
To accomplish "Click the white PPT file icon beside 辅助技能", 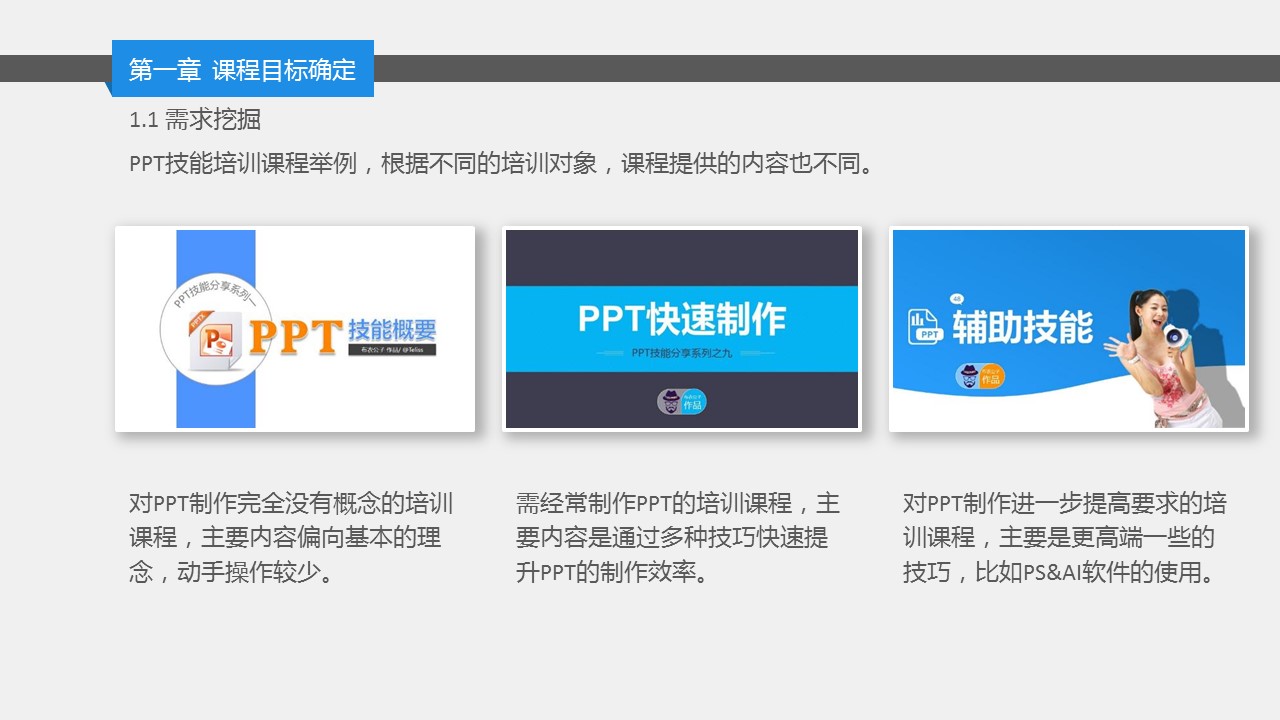I will 926,327.
